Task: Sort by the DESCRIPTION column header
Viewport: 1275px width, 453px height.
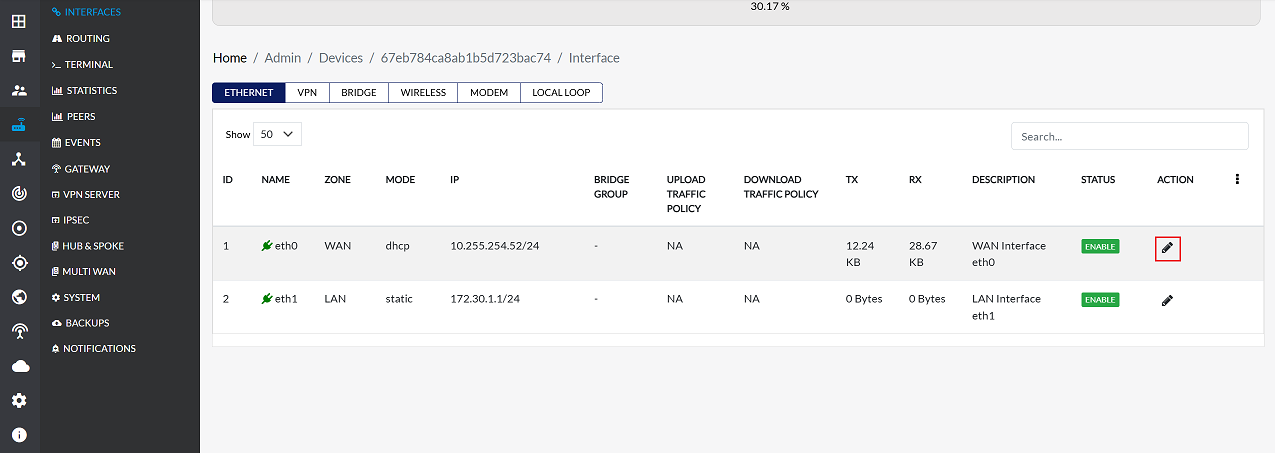Action: [x=1003, y=180]
